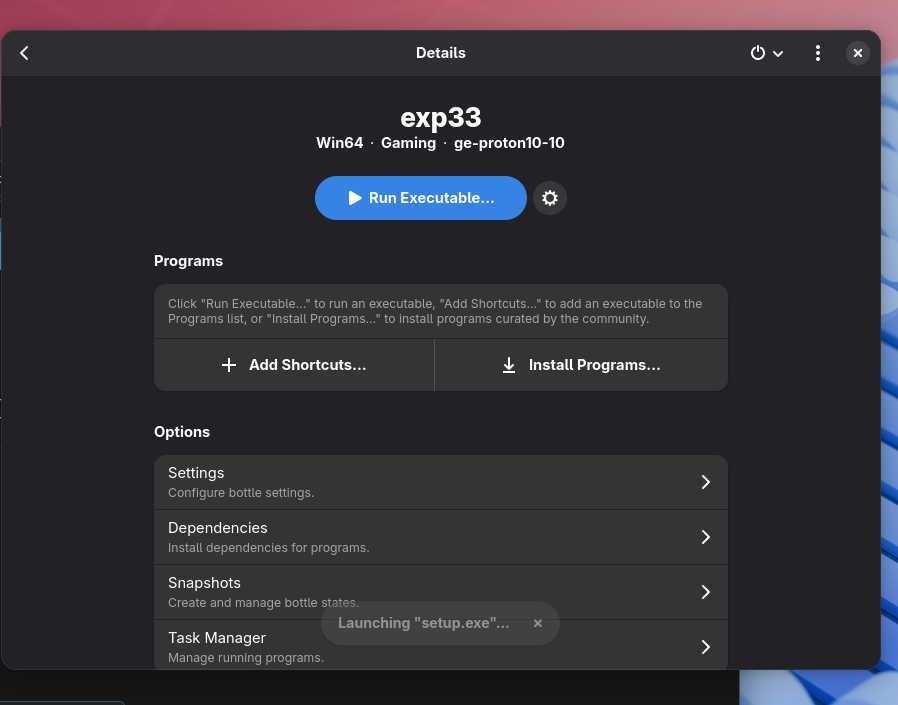Open the Dependencies options row
This screenshot has height=705, width=898.
click(x=441, y=537)
